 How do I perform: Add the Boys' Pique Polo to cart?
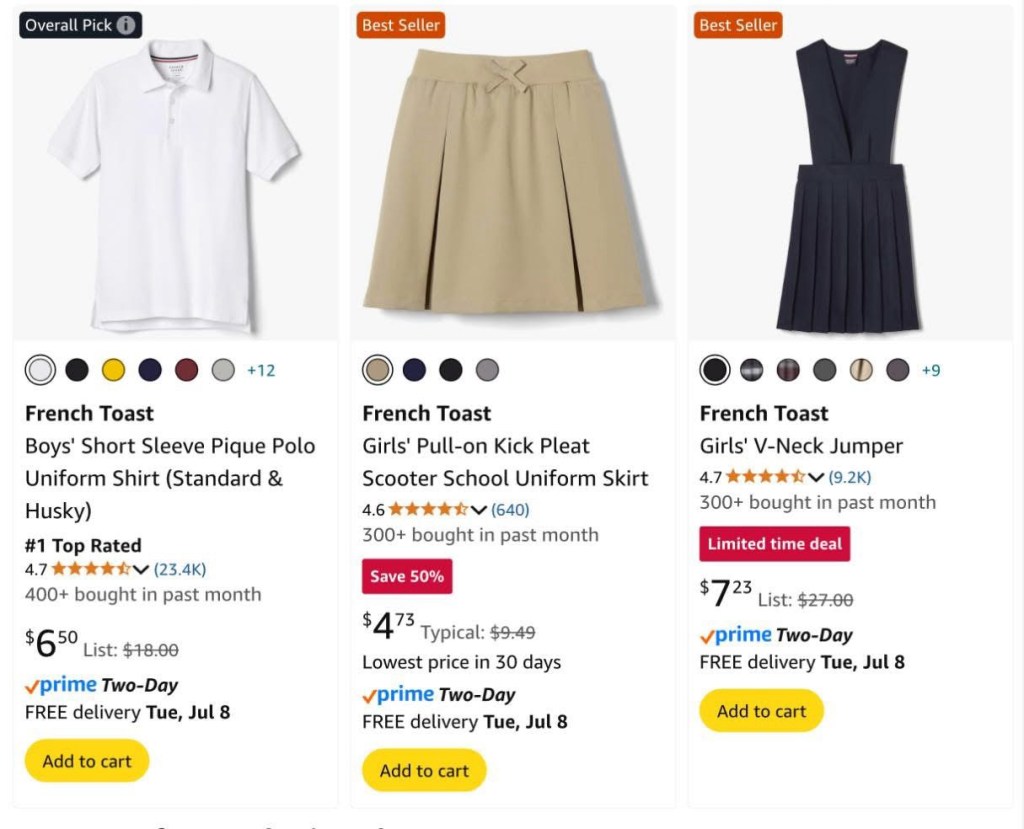point(87,761)
